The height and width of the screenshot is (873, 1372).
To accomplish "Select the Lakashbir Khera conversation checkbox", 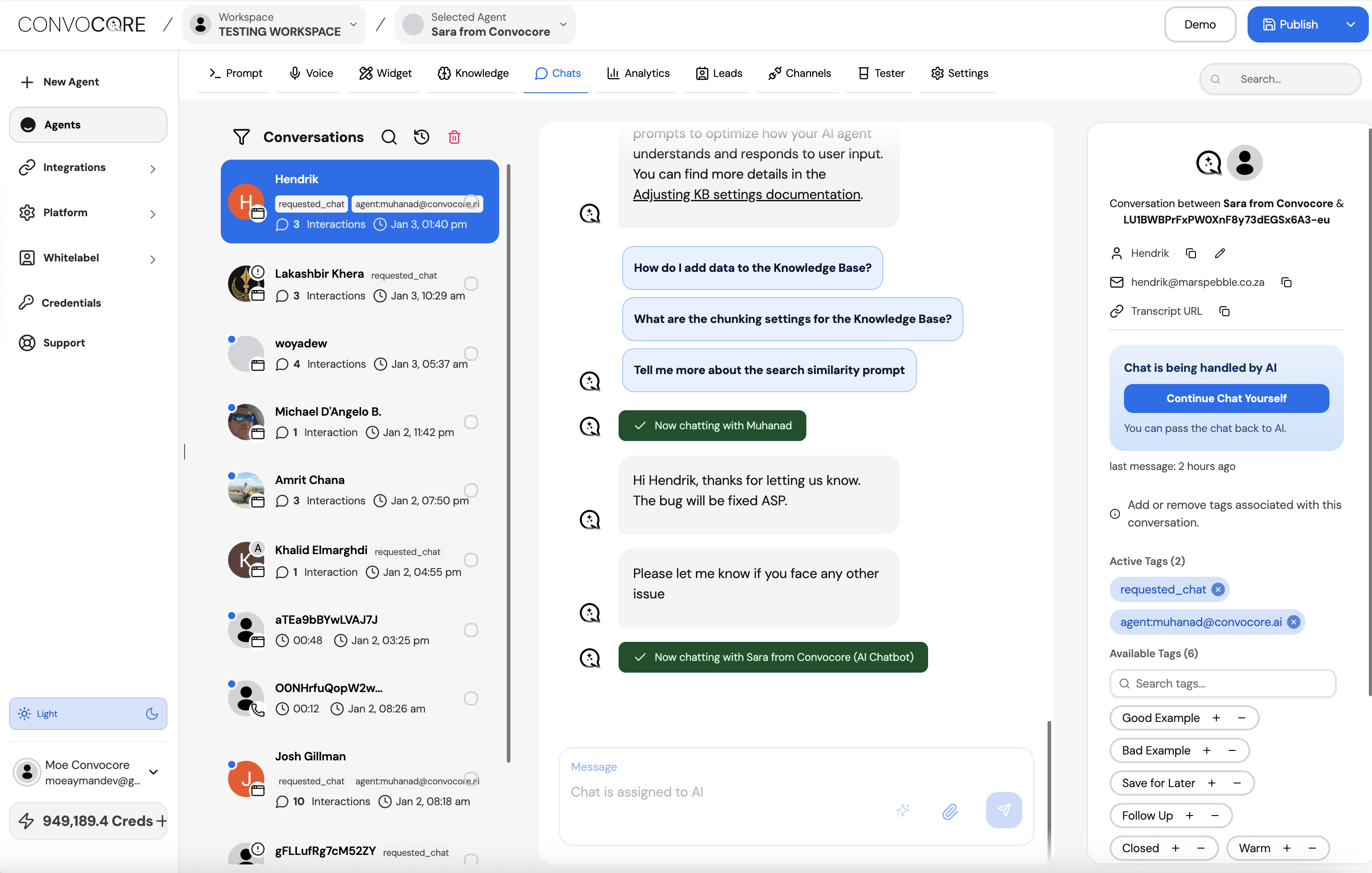I will coord(471,284).
